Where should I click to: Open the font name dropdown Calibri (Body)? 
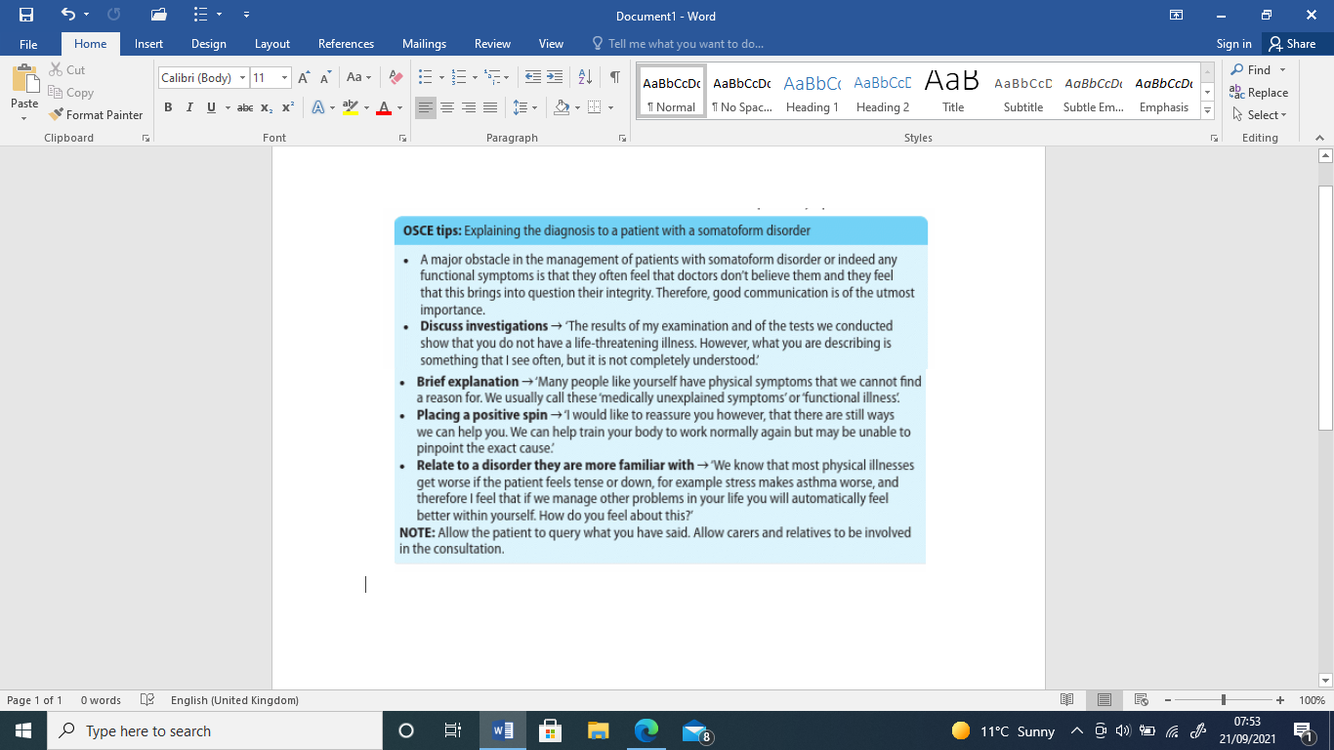coord(242,78)
